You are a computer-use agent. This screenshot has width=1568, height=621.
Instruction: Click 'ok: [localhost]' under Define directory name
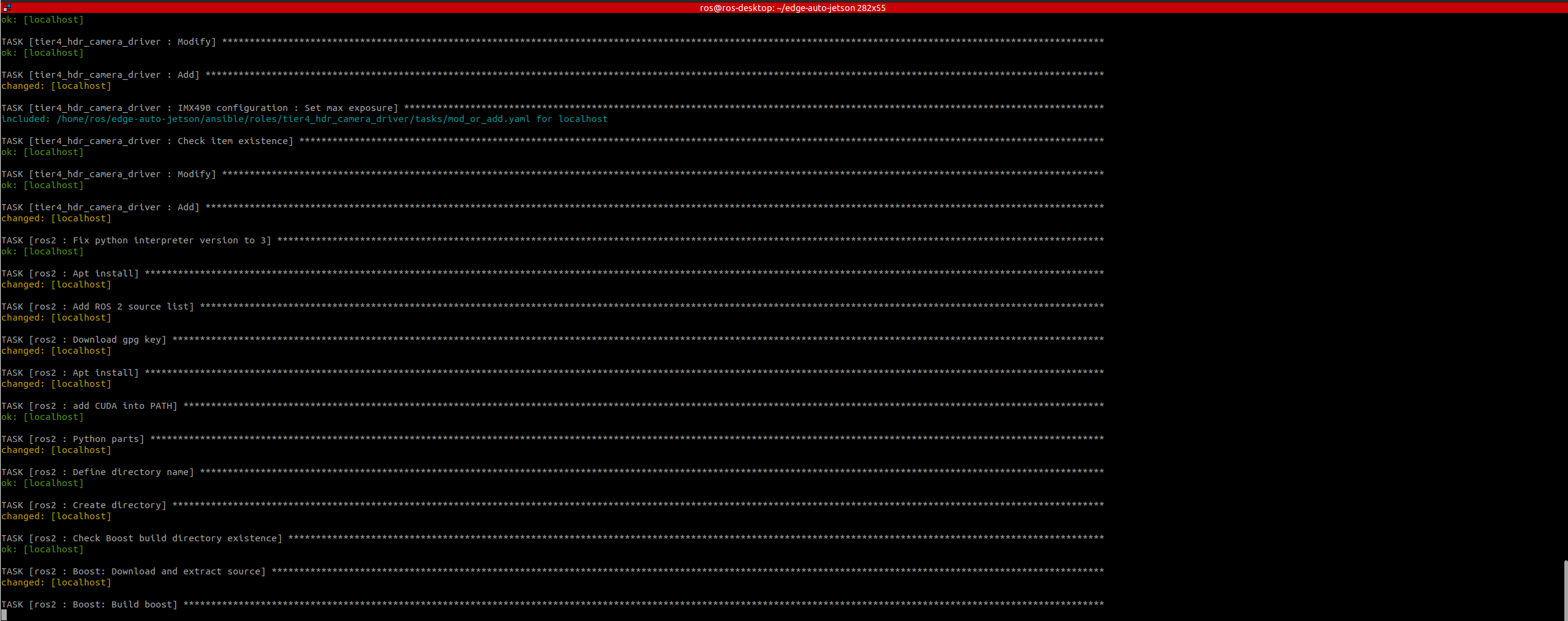click(42, 483)
